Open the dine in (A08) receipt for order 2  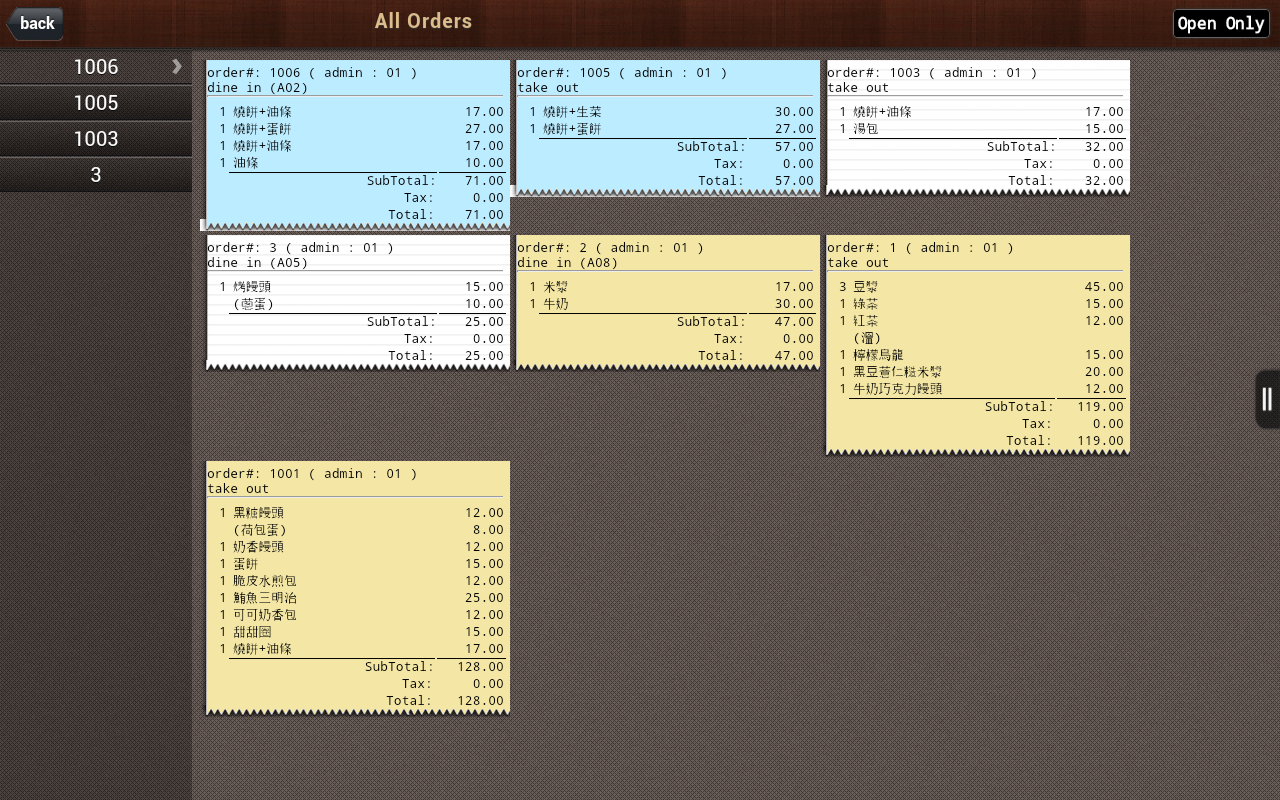(667, 300)
